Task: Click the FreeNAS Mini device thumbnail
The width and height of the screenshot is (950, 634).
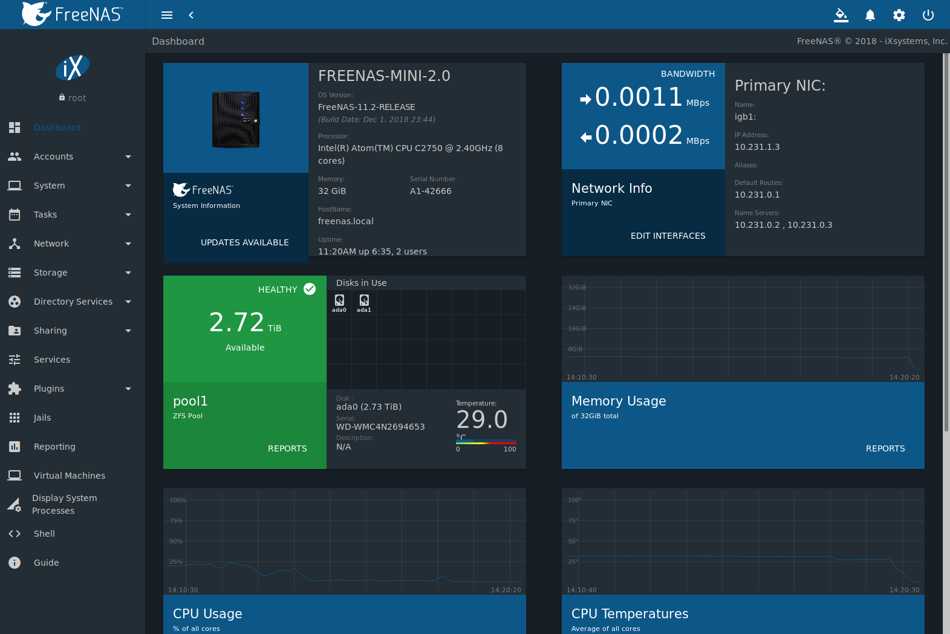Action: point(236,119)
